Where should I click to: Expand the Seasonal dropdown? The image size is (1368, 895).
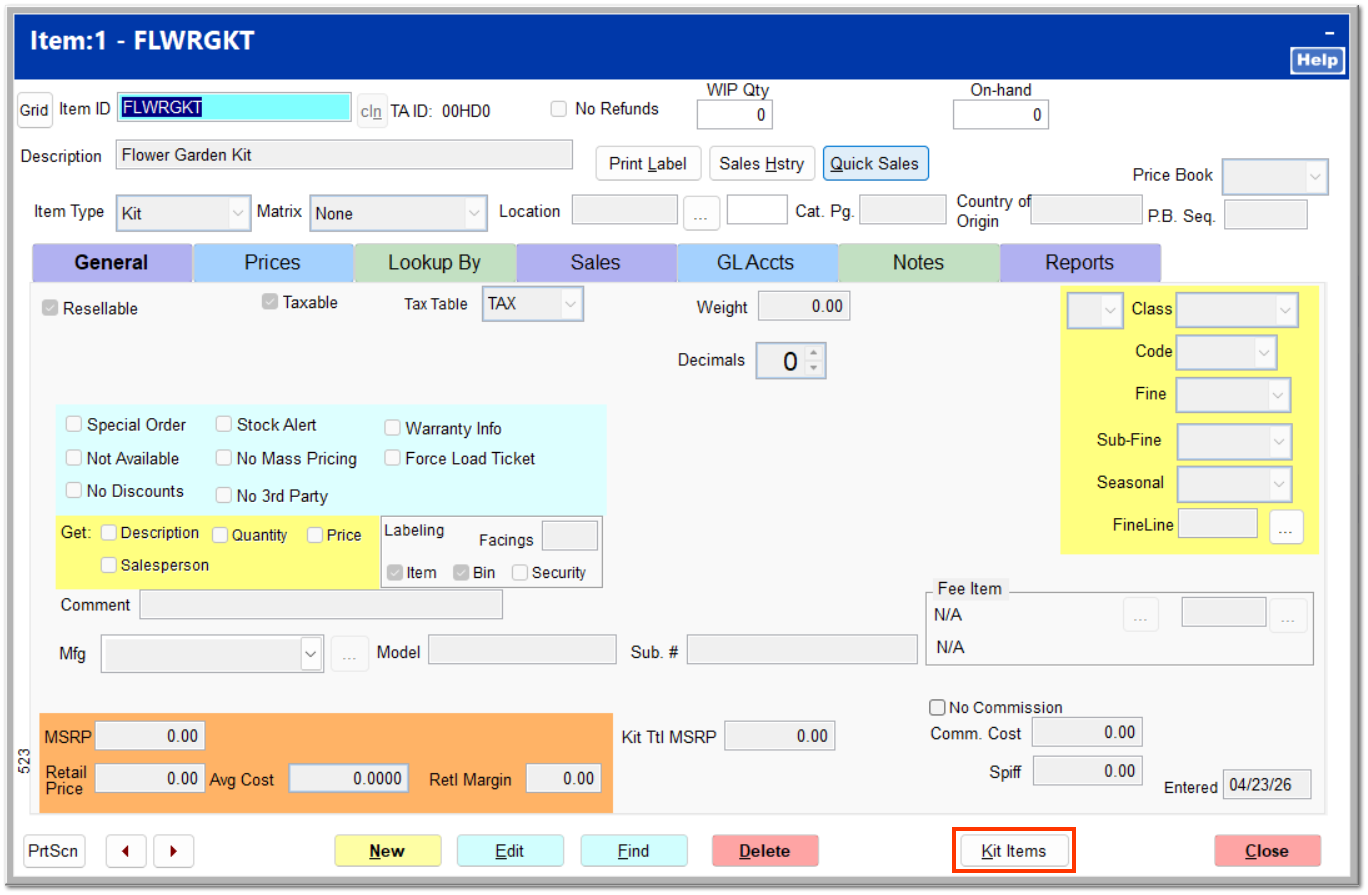(x=1234, y=484)
